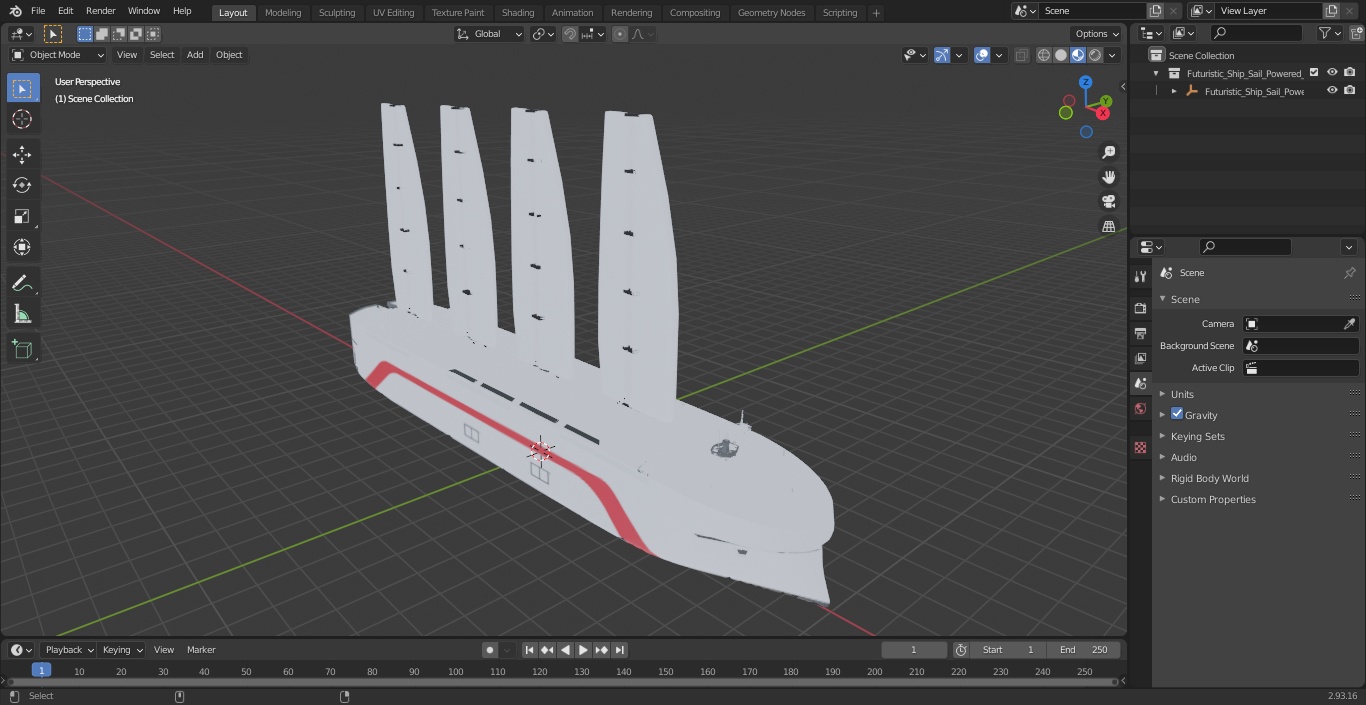Open the Object Mode dropdown
The height and width of the screenshot is (705, 1366).
tap(58, 55)
